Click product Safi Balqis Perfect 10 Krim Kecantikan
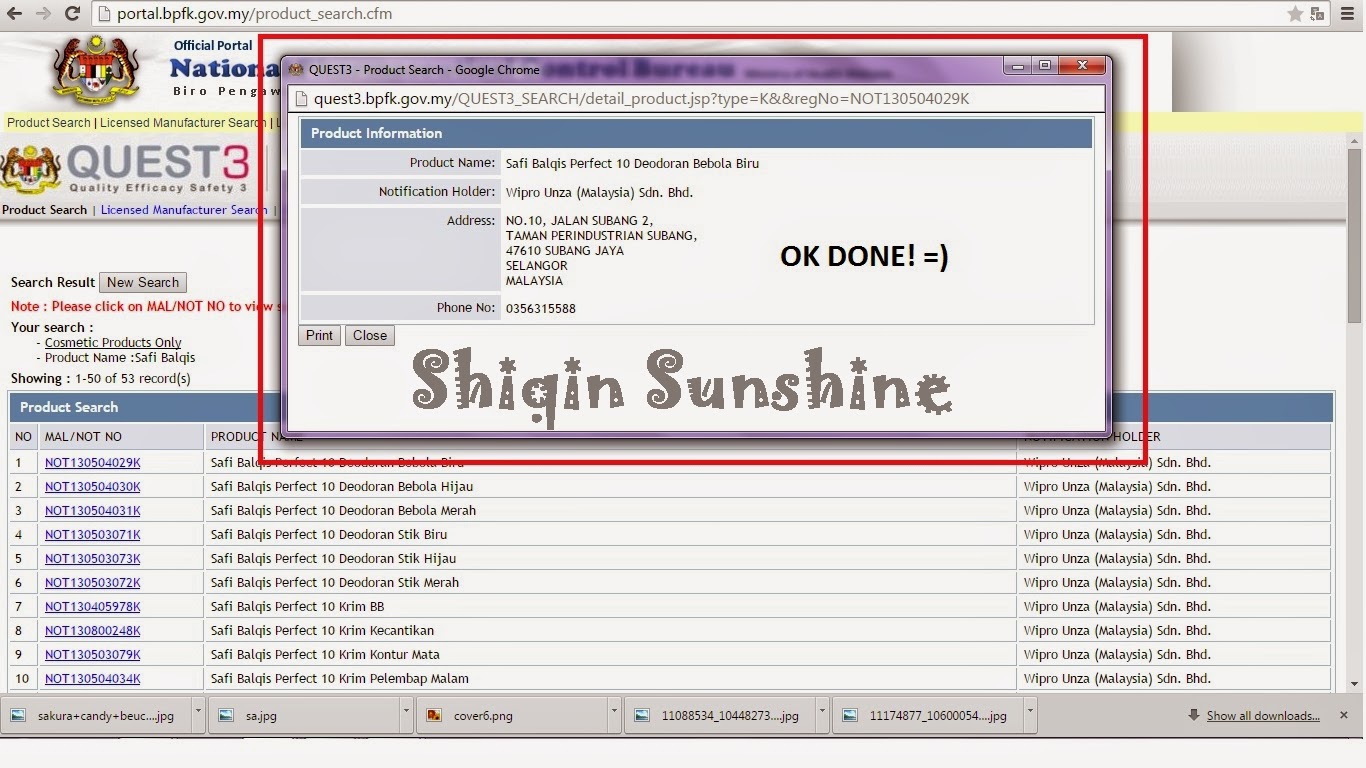Viewport: 1366px width, 768px height. coord(322,631)
